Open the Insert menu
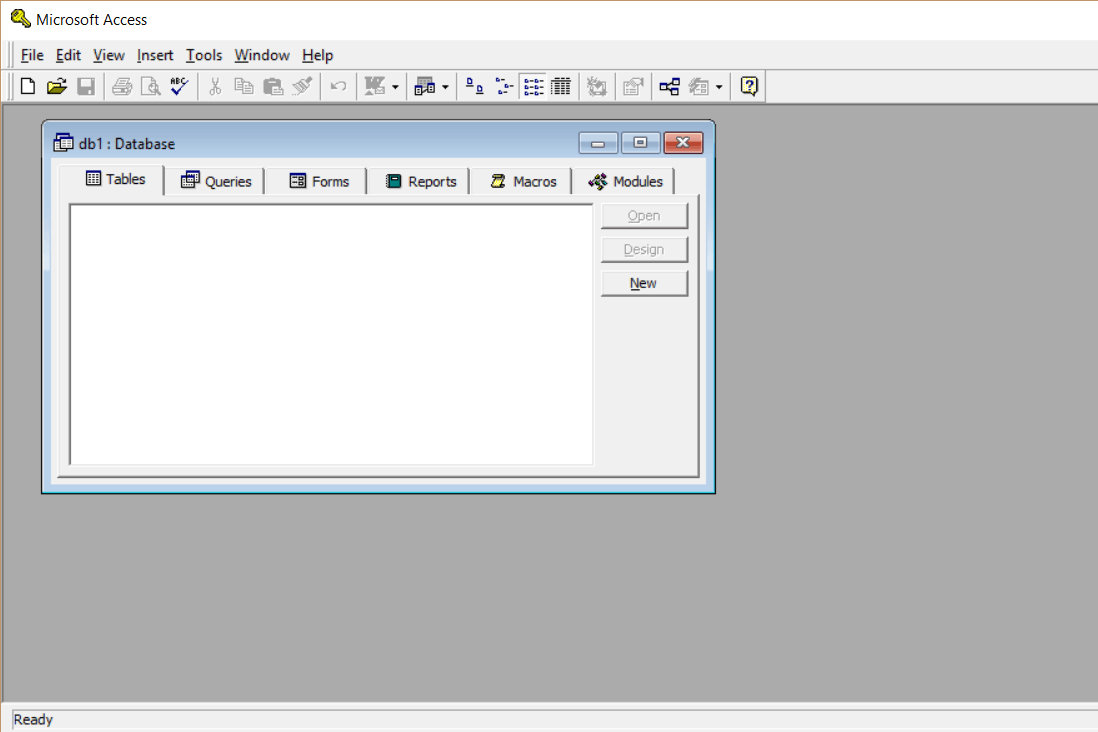This screenshot has width=1098, height=732. 155,55
